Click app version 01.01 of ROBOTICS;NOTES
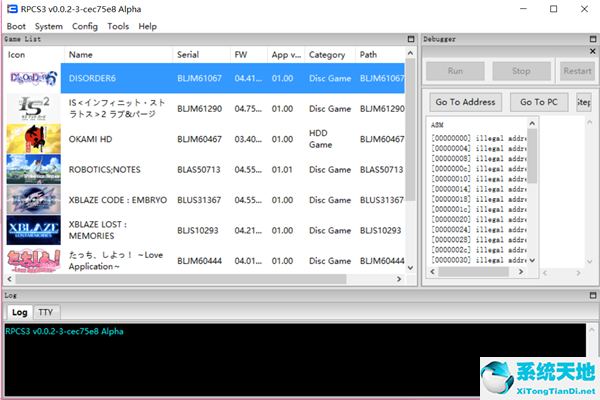 (x=282, y=170)
